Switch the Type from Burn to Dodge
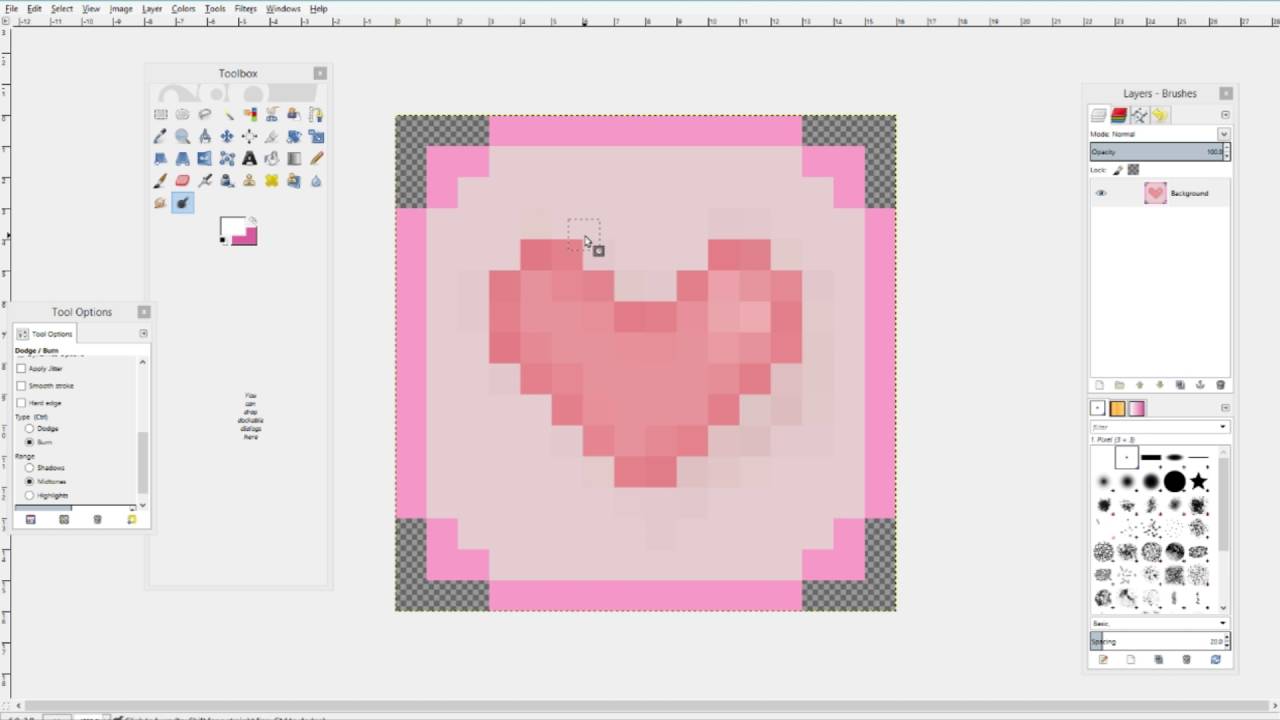Image resolution: width=1280 pixels, height=720 pixels. tap(29, 428)
